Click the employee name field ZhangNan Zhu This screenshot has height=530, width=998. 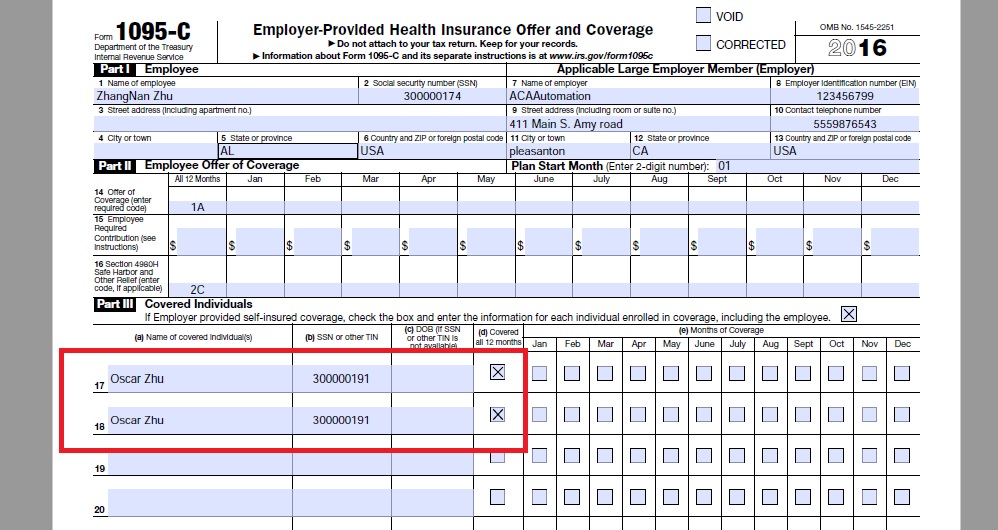pyautogui.click(x=226, y=96)
